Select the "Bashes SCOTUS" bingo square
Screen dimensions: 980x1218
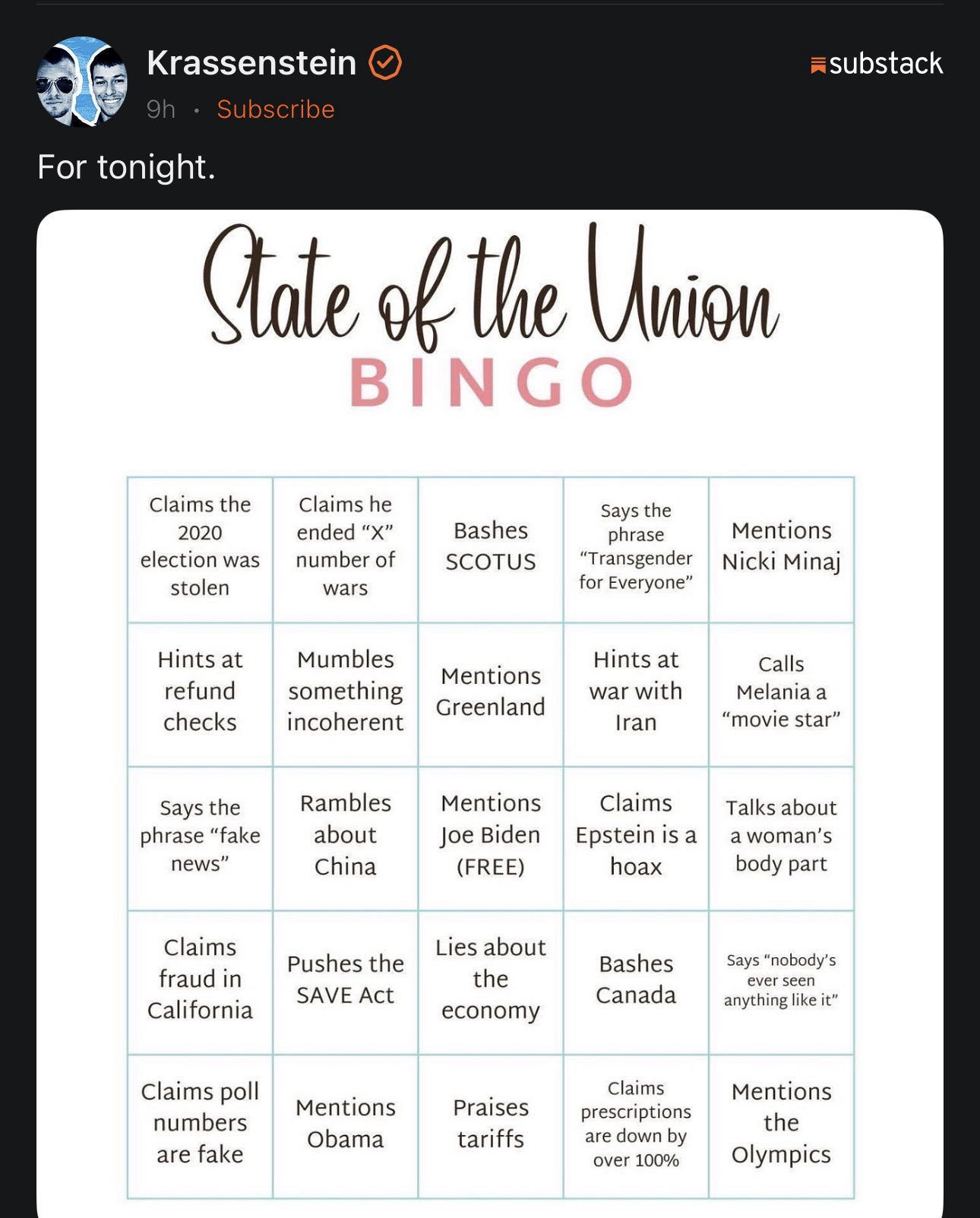tap(491, 546)
